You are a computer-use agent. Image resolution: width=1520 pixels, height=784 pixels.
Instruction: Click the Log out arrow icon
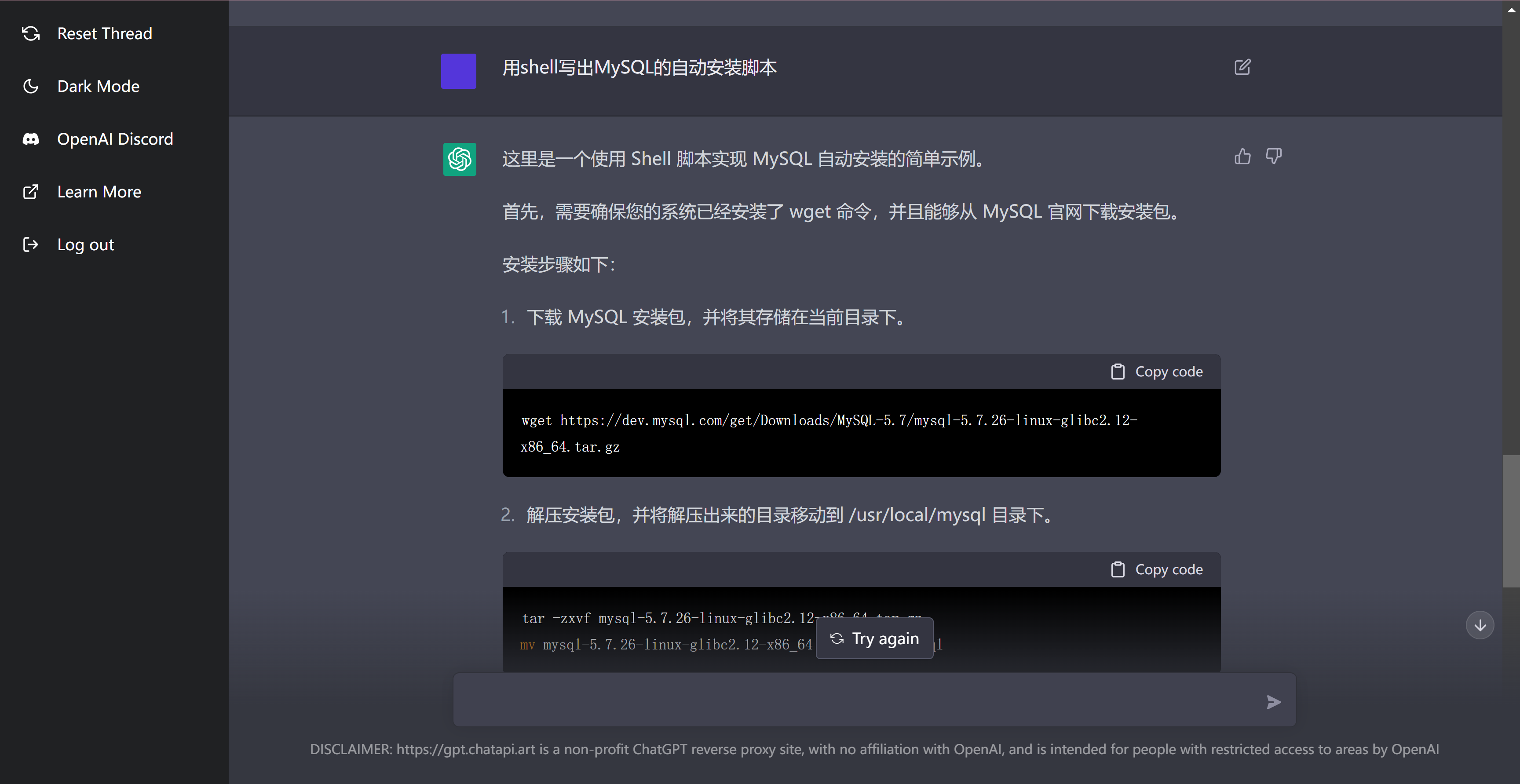(31, 244)
